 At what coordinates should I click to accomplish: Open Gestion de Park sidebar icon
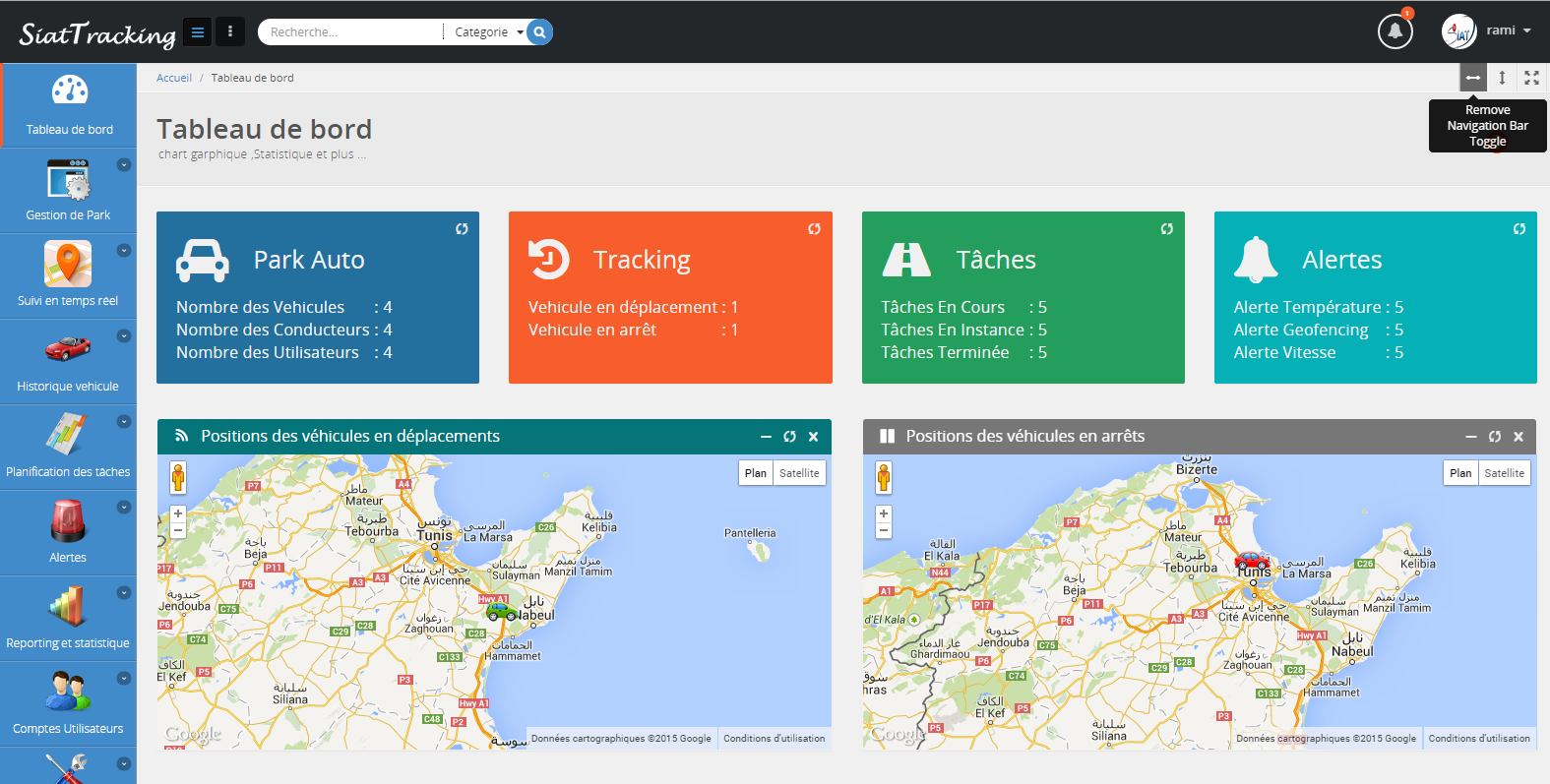point(68,180)
